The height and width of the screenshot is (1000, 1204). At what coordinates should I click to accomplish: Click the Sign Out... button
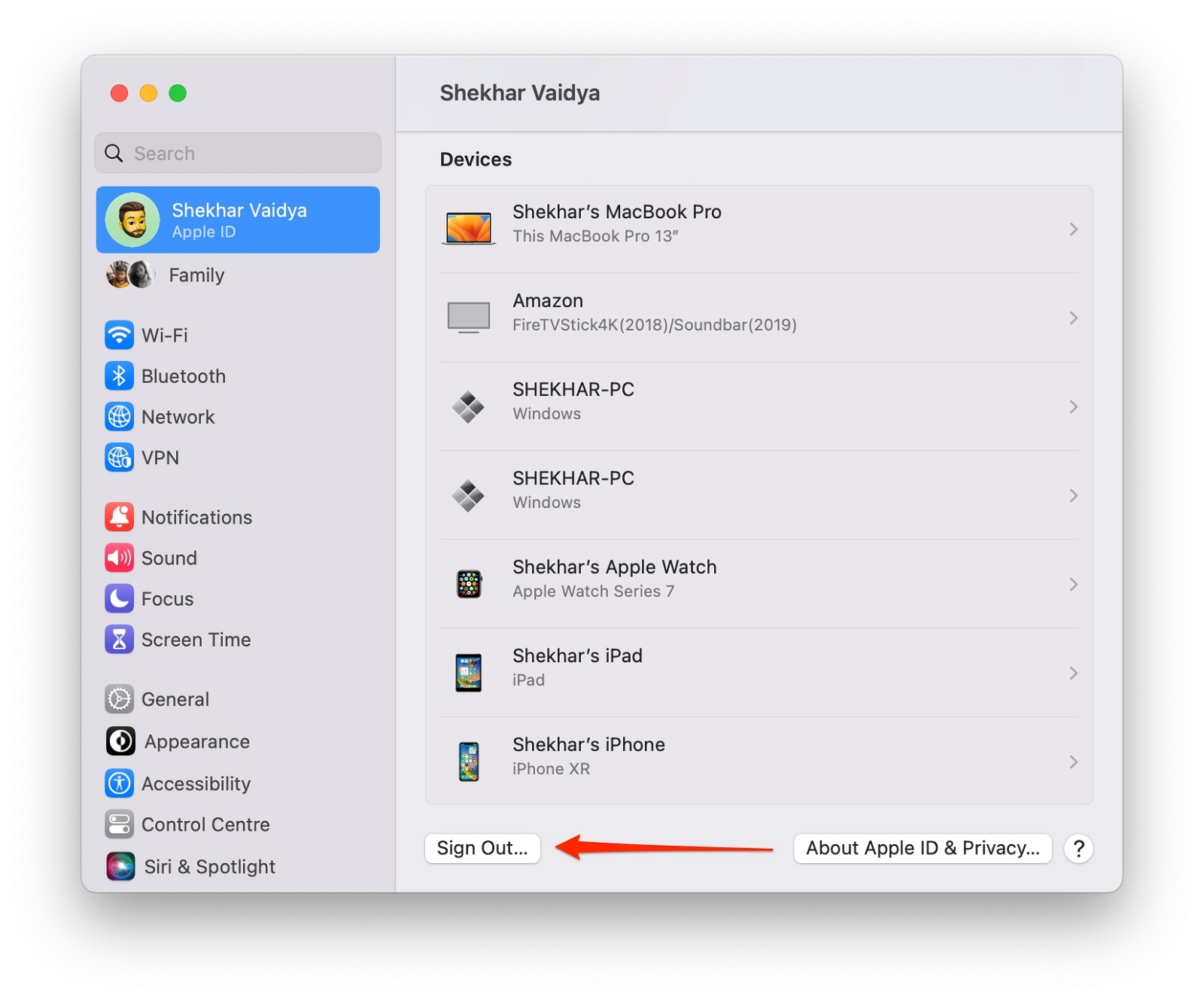[x=482, y=848]
